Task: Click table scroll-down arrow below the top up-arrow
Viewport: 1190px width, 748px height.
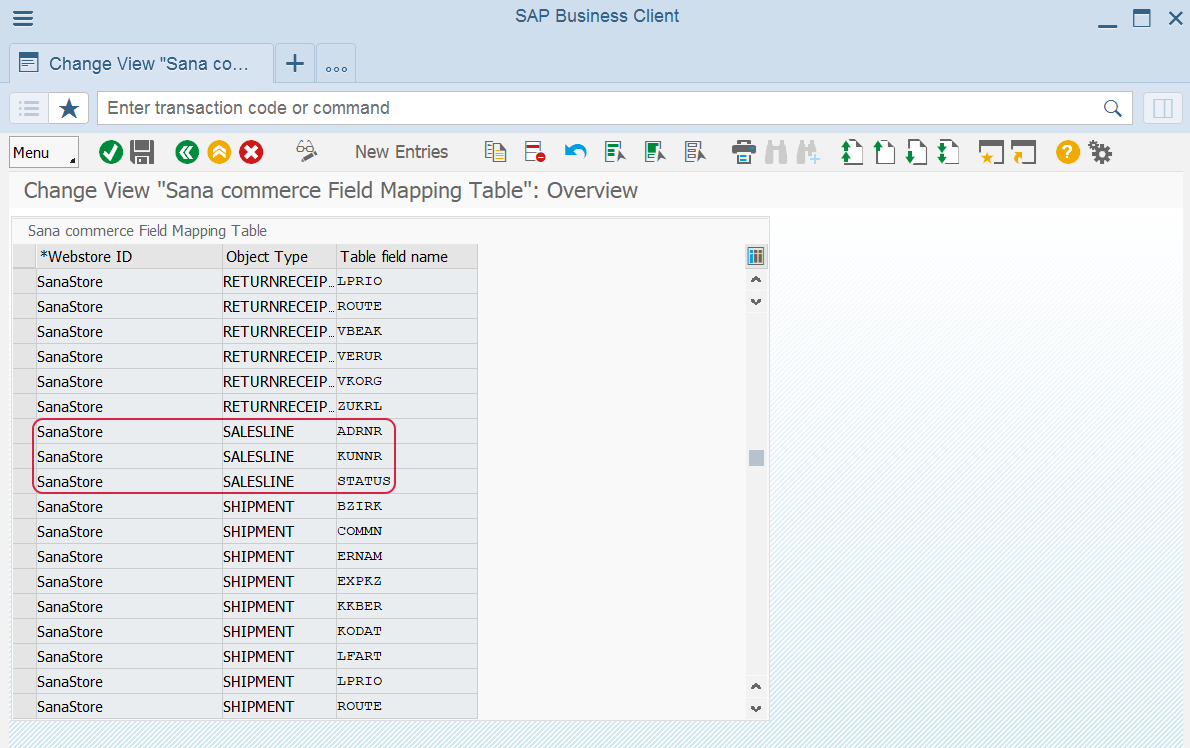Action: (x=756, y=301)
